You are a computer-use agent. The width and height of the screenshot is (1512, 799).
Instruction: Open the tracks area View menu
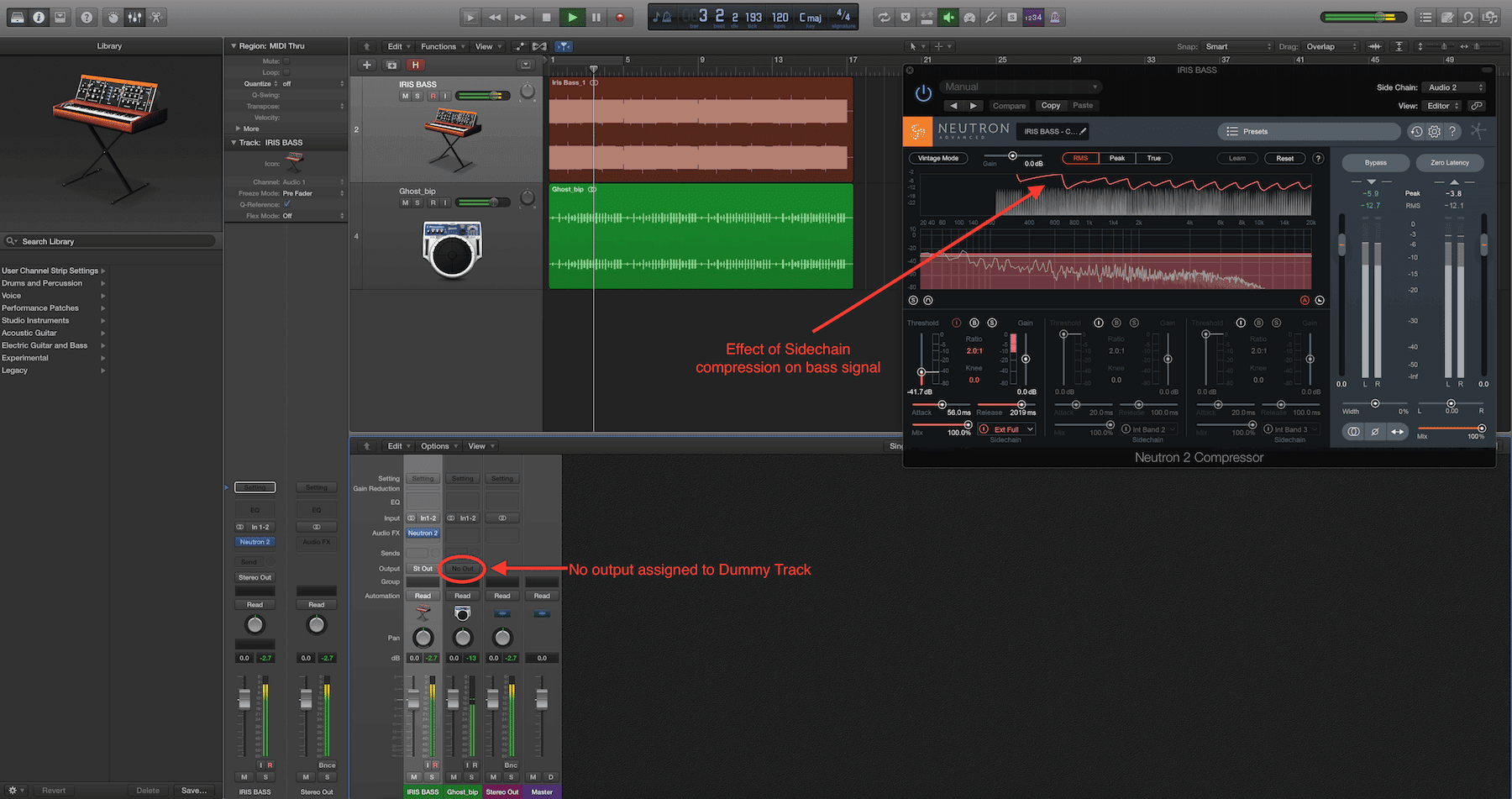tap(488, 46)
